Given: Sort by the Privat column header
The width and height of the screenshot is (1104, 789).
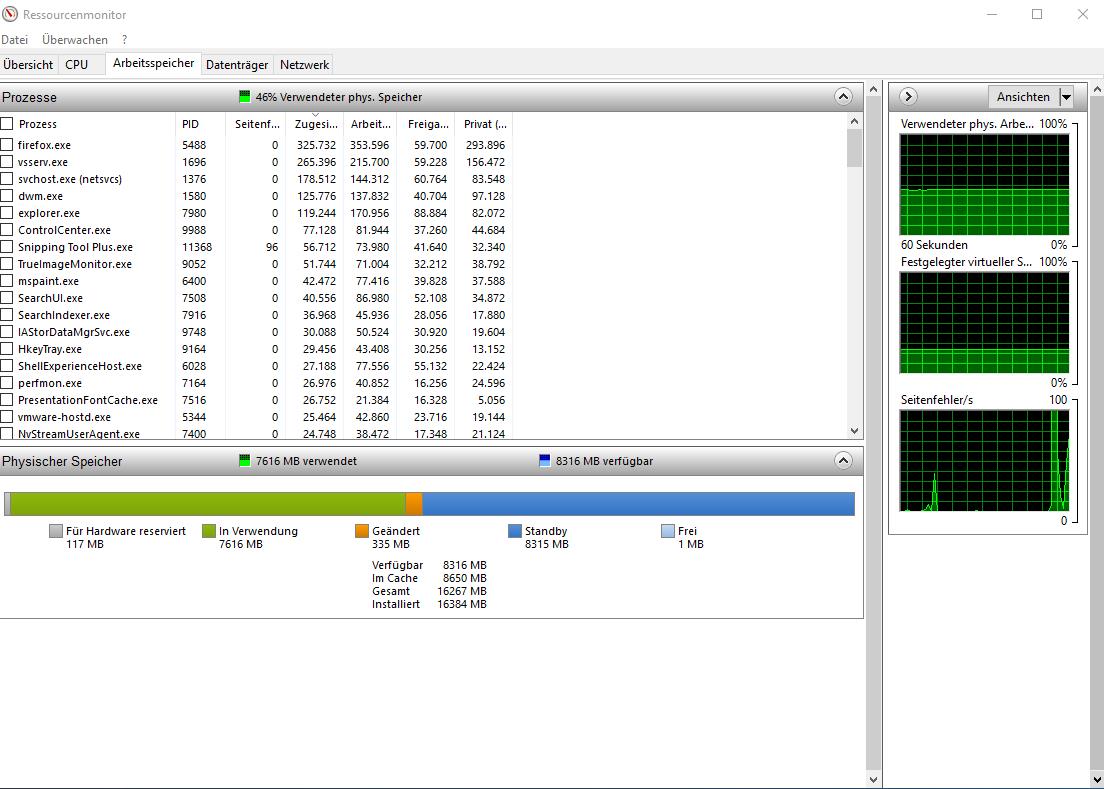Looking at the screenshot, I should pos(483,124).
